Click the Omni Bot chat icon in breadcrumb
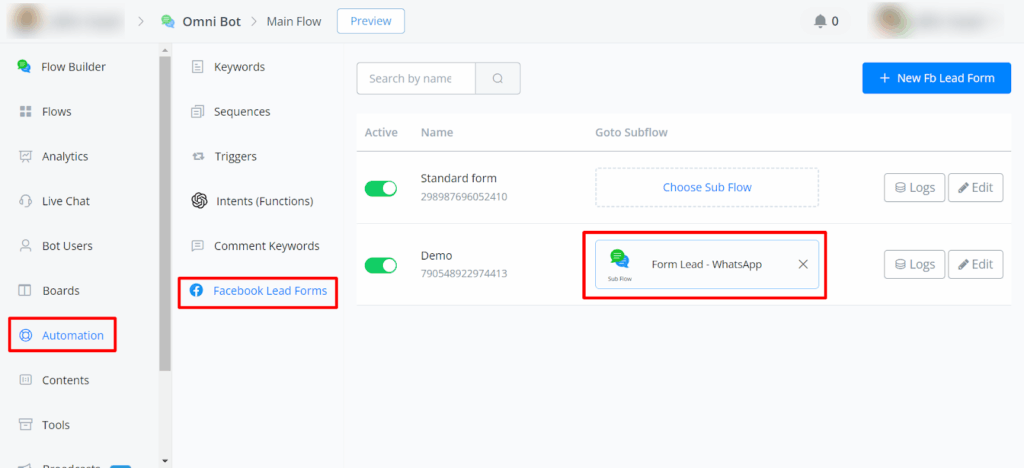The width and height of the screenshot is (1024, 468). point(168,21)
